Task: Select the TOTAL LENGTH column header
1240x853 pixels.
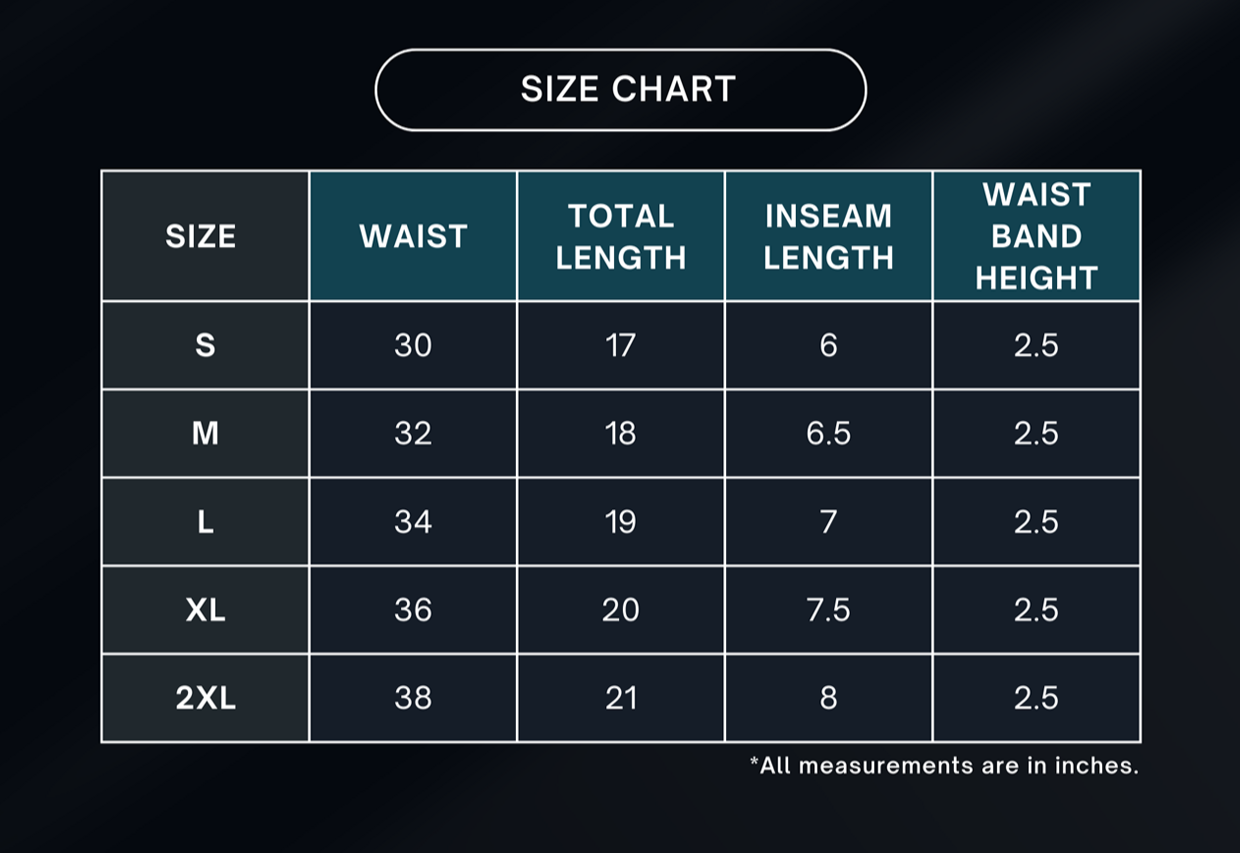Action: tap(621, 237)
